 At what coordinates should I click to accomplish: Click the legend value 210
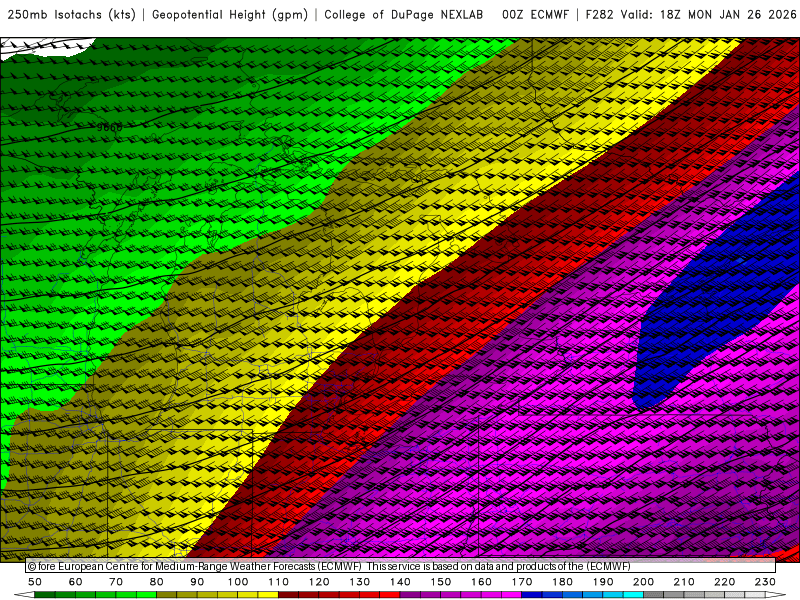click(x=684, y=582)
